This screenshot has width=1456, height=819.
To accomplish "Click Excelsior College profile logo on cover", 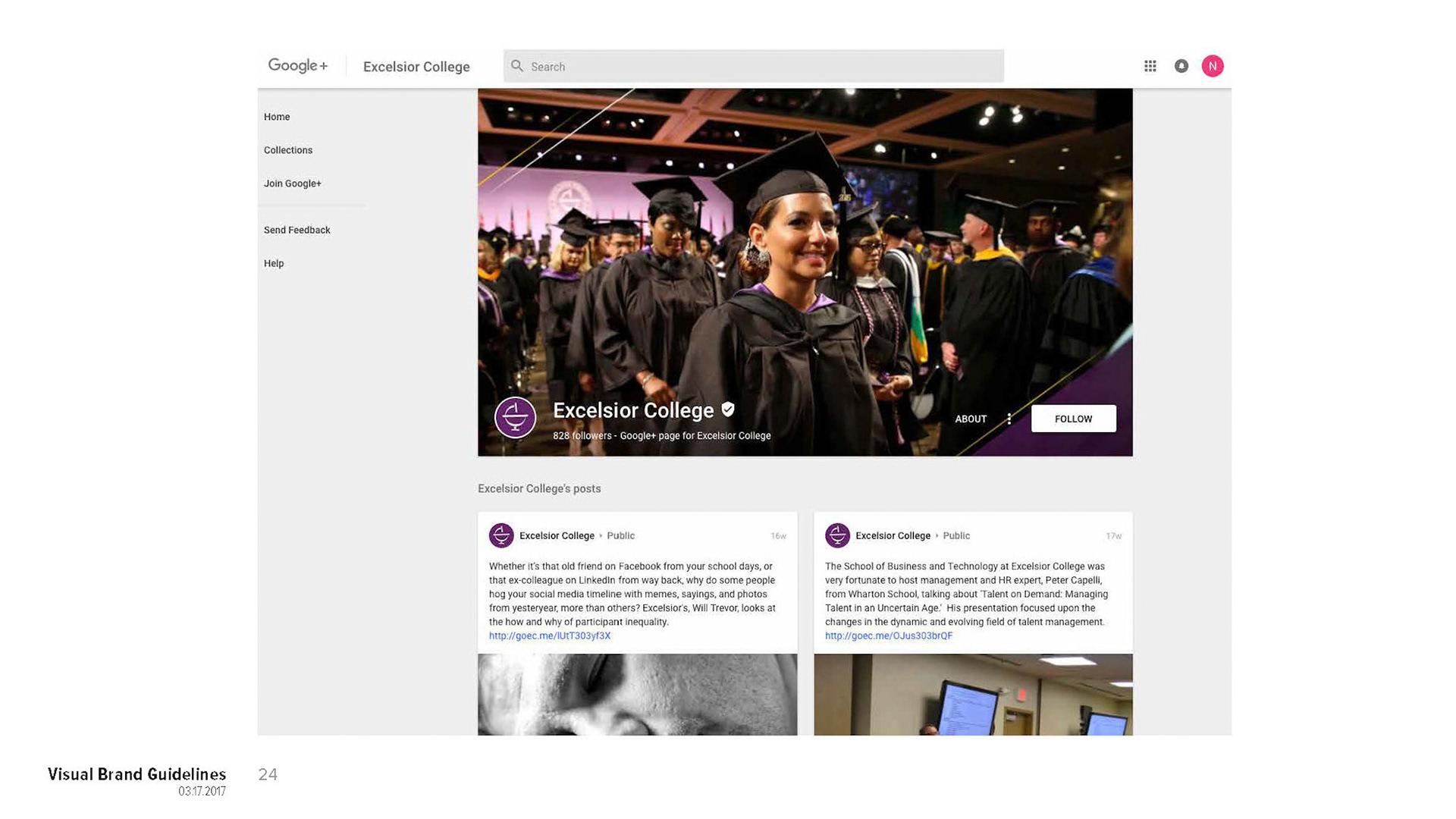I will click(515, 417).
